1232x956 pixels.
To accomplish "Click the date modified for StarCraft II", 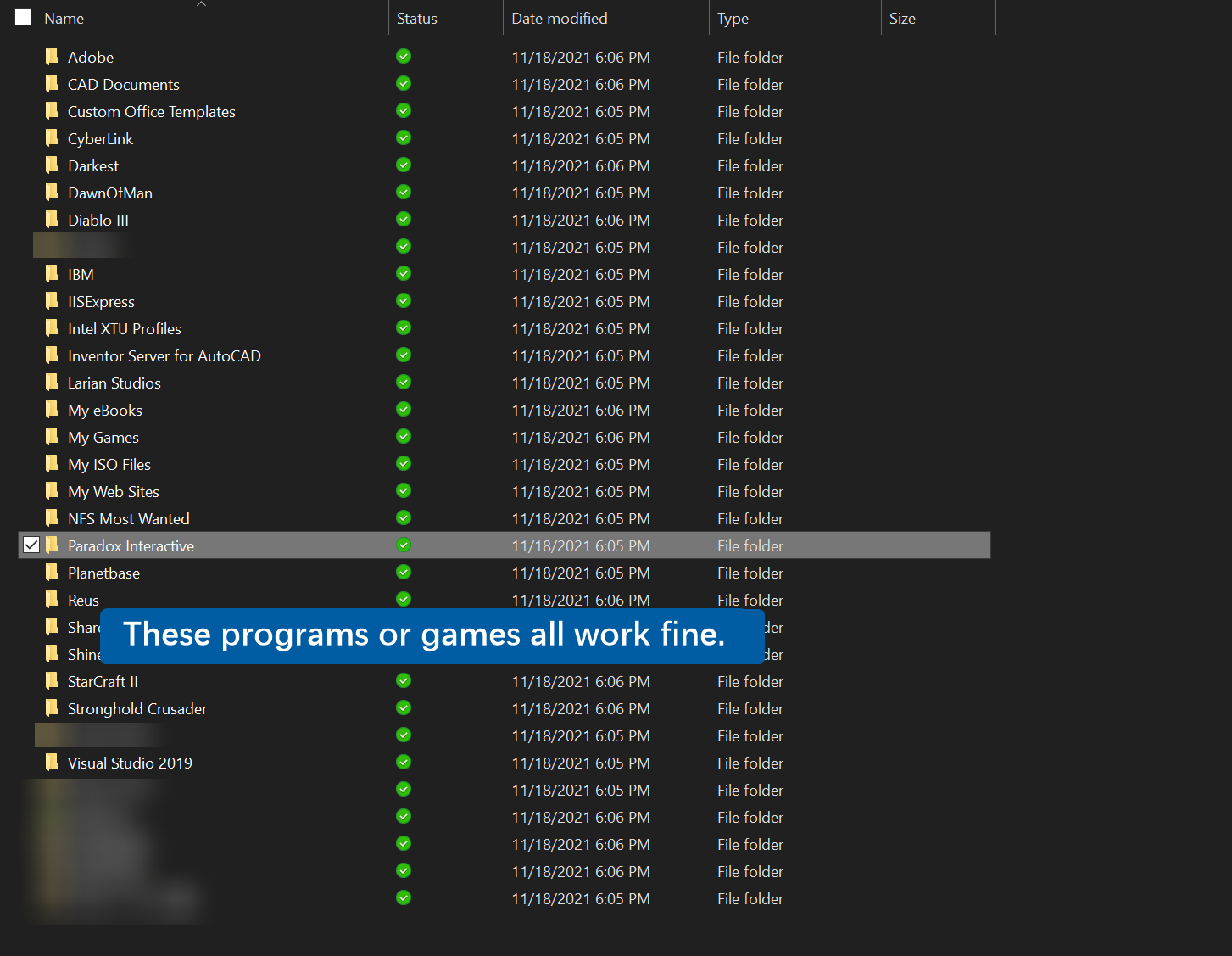I will (x=581, y=681).
